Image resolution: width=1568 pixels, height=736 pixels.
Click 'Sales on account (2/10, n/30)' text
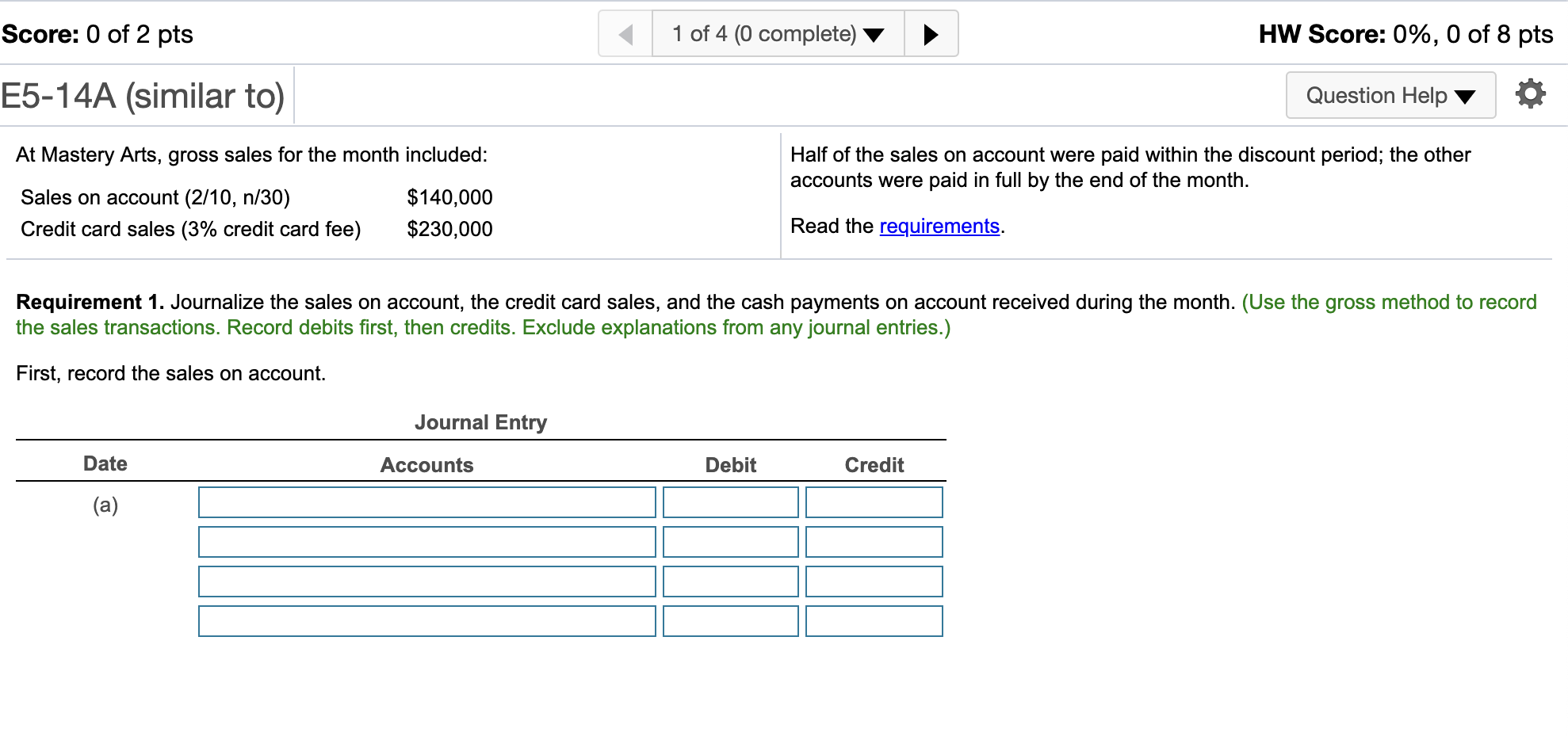[x=155, y=197]
